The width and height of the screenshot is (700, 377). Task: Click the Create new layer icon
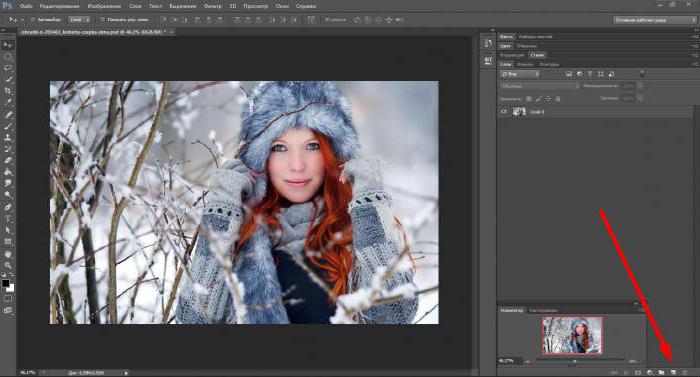673,372
